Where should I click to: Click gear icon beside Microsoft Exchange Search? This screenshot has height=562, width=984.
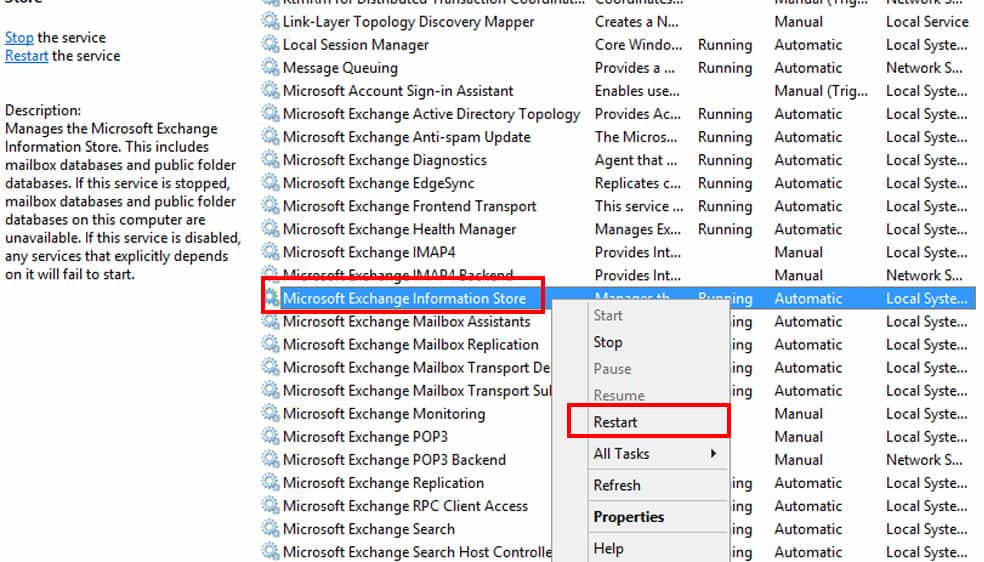(x=270, y=529)
